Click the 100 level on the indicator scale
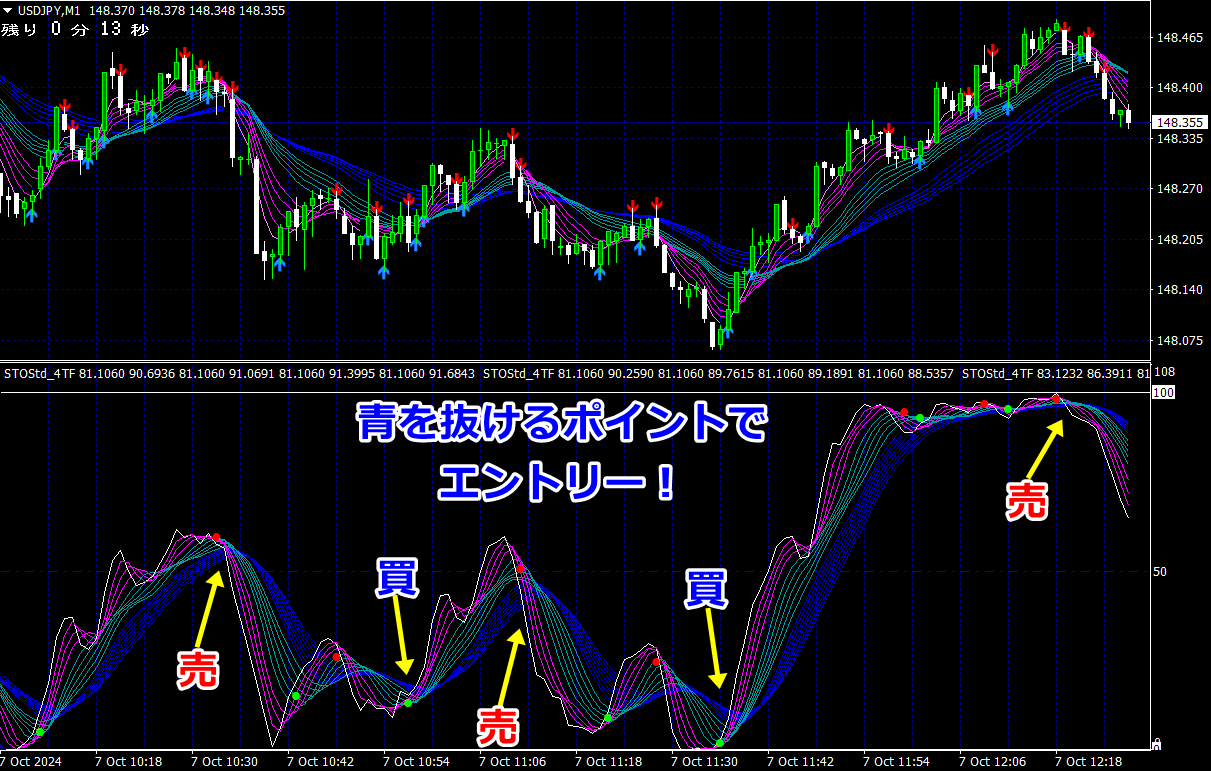Viewport: 1211px width, 771px height. point(1163,393)
